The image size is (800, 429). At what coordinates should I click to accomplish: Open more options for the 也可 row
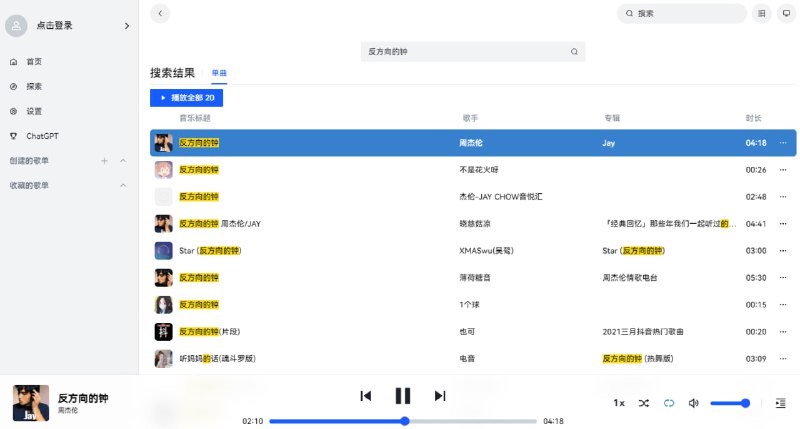[x=783, y=332]
